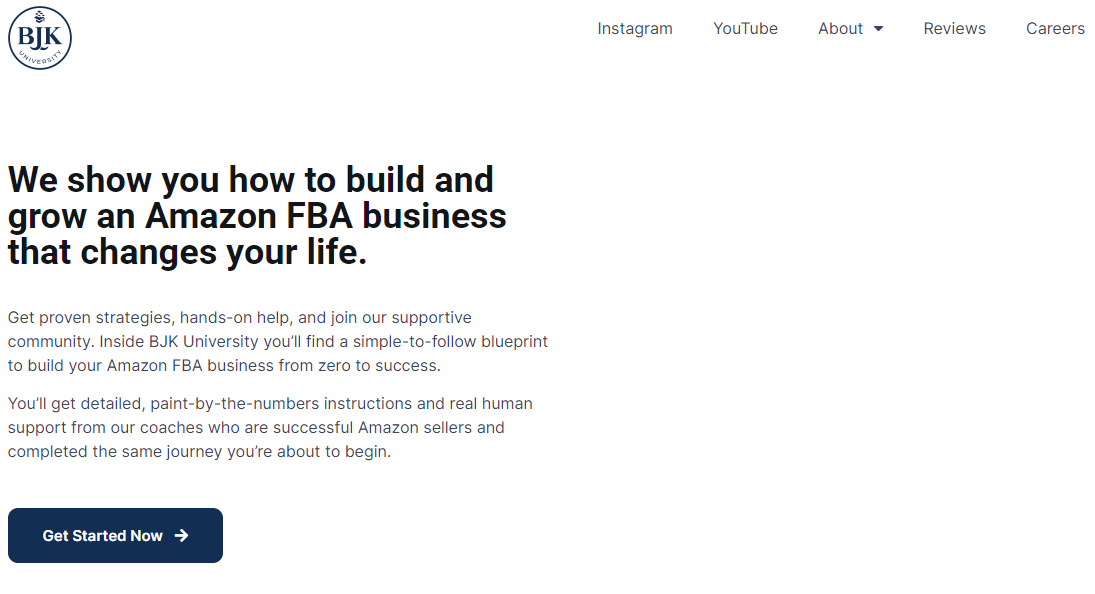Click the caret arrow beside About
Screen dimensions: 1095x594
tap(879, 29)
